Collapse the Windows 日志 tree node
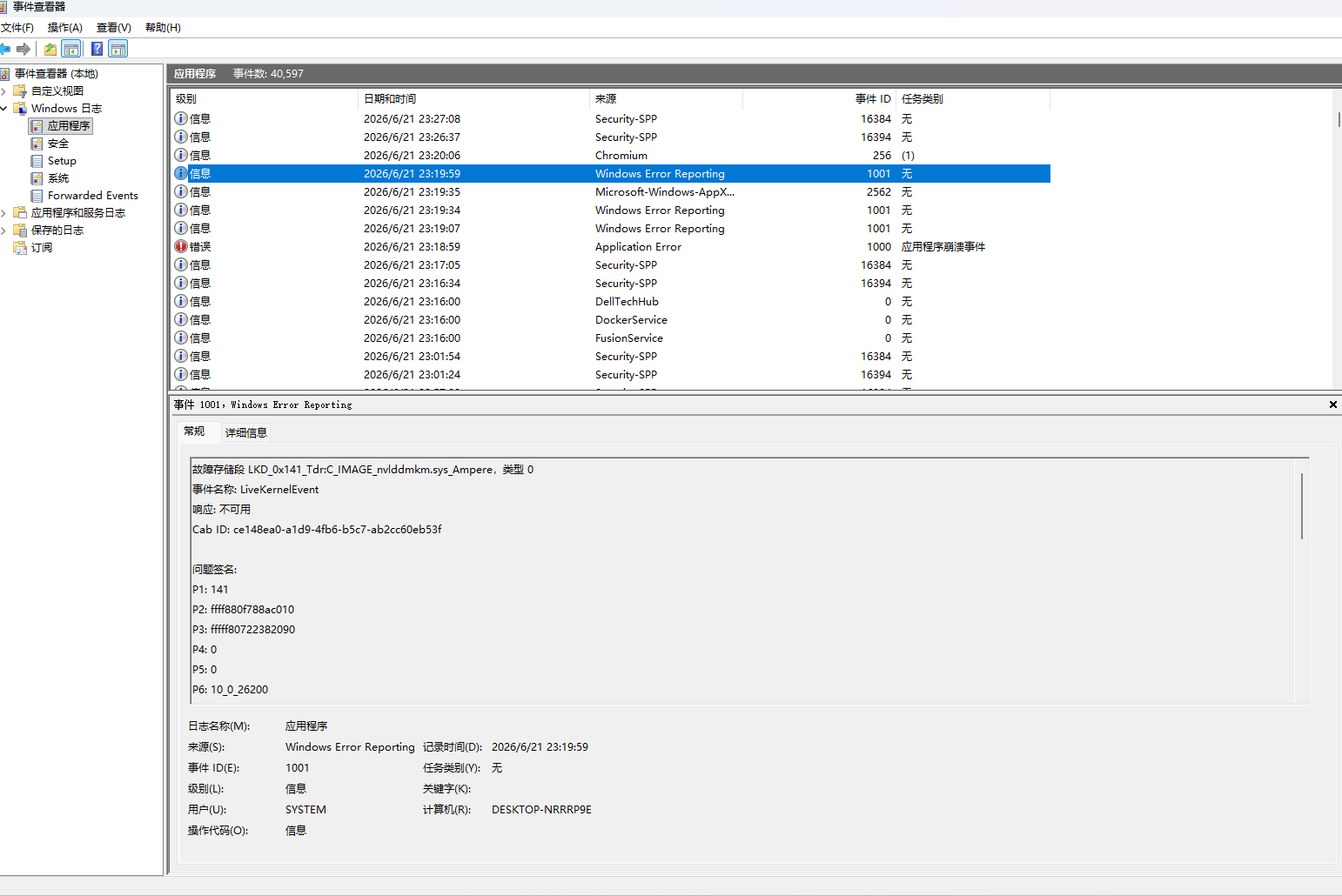The image size is (1342, 896). 3,108
